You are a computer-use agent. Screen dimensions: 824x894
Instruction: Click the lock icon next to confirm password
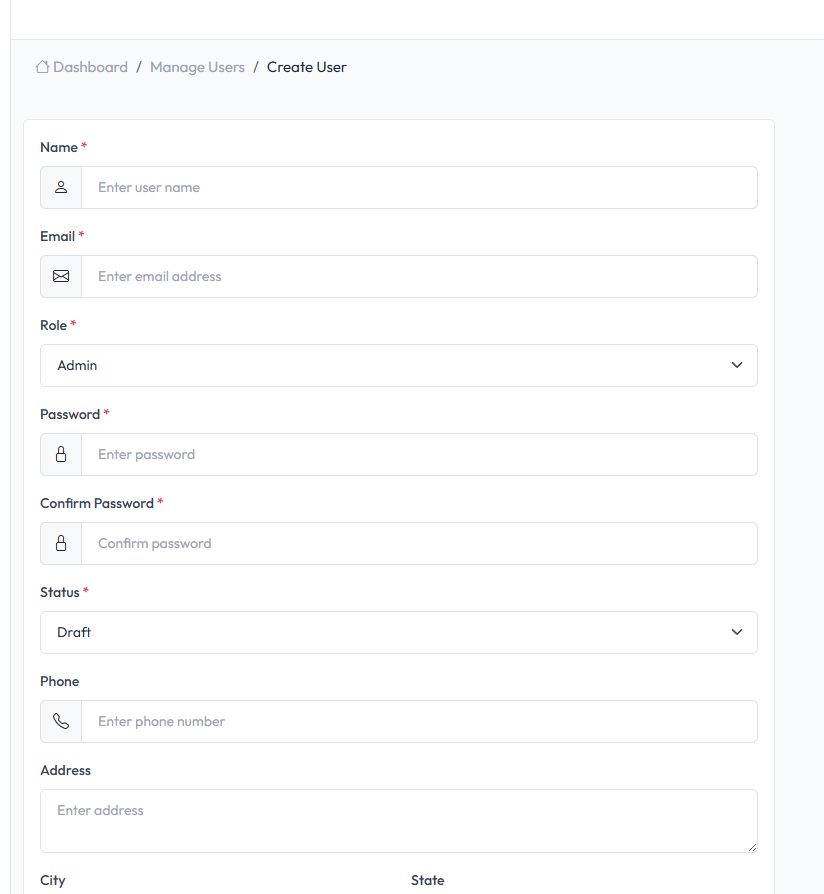click(60, 543)
